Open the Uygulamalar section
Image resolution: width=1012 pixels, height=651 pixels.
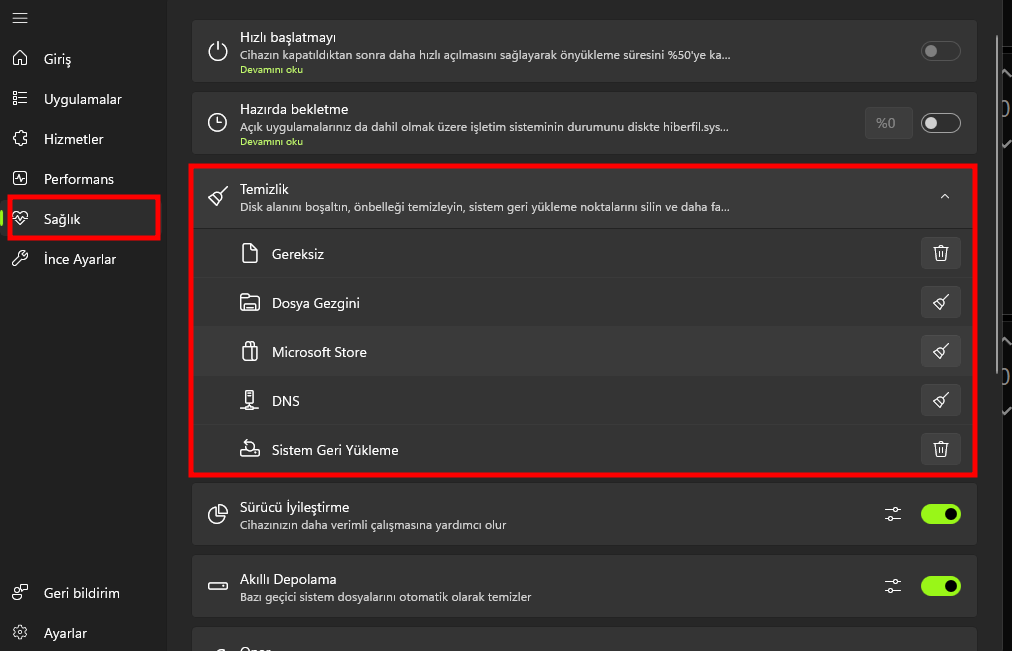(x=84, y=99)
